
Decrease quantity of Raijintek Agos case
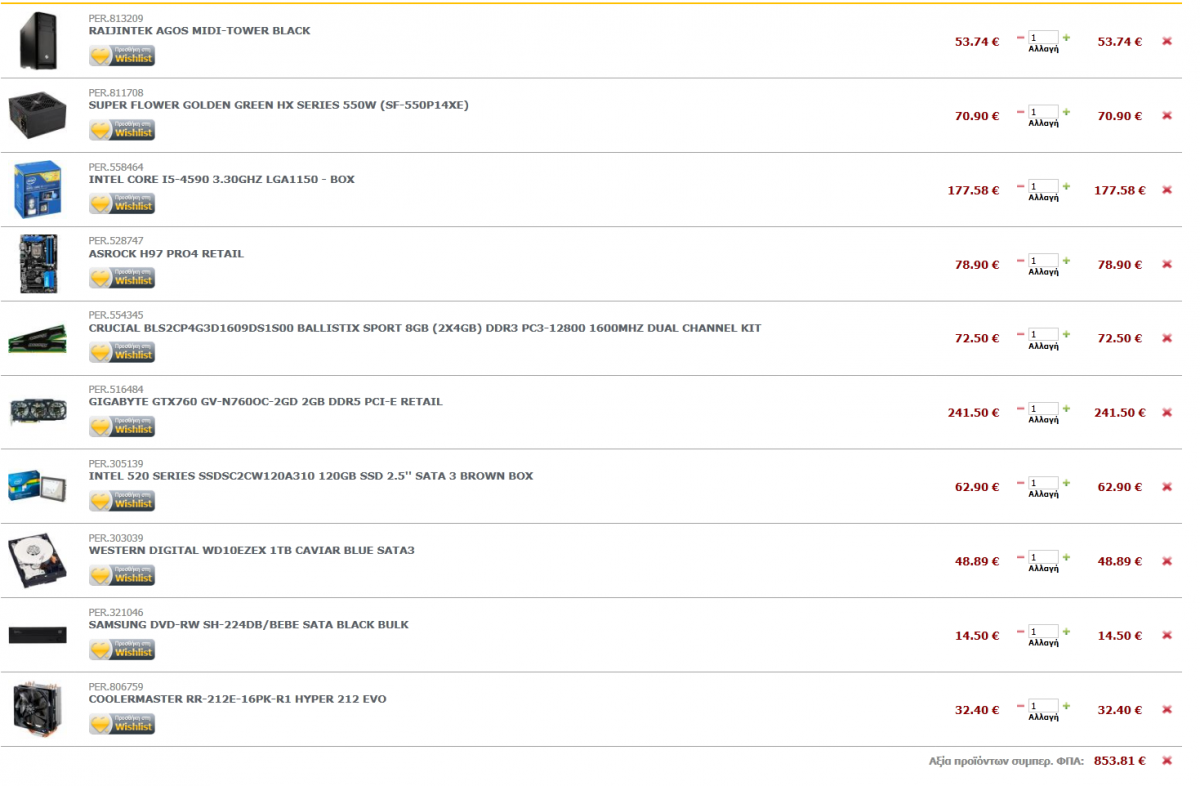[x=1021, y=38]
